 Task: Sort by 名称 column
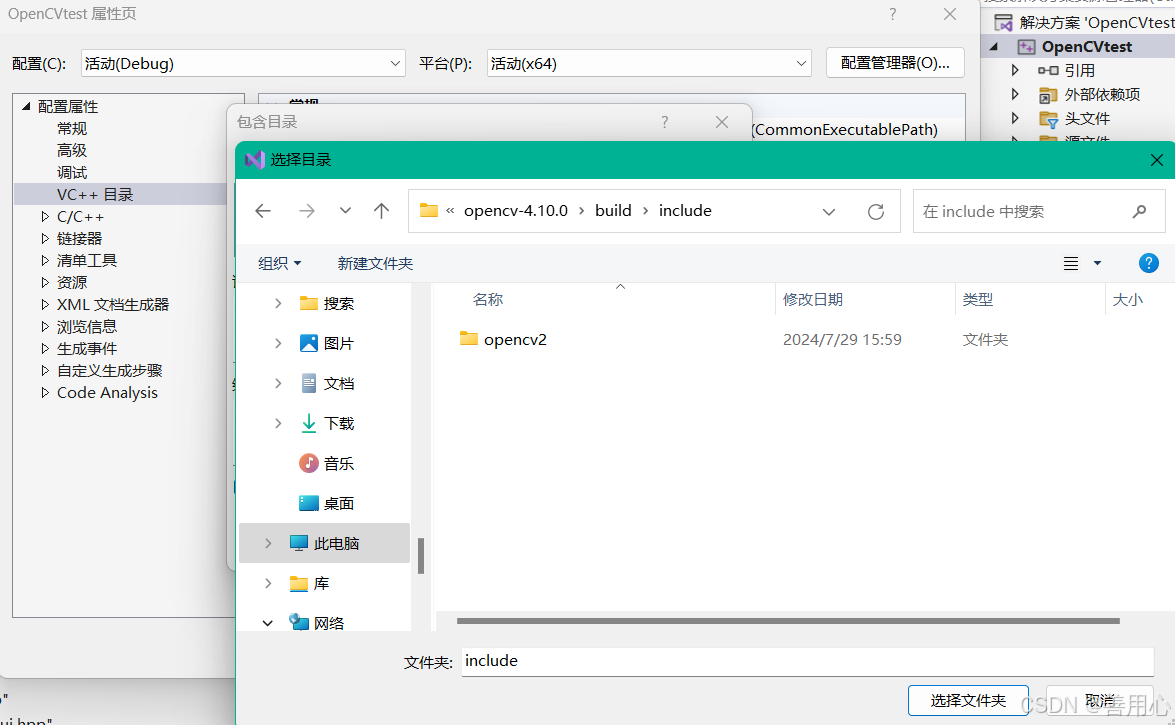pos(488,300)
